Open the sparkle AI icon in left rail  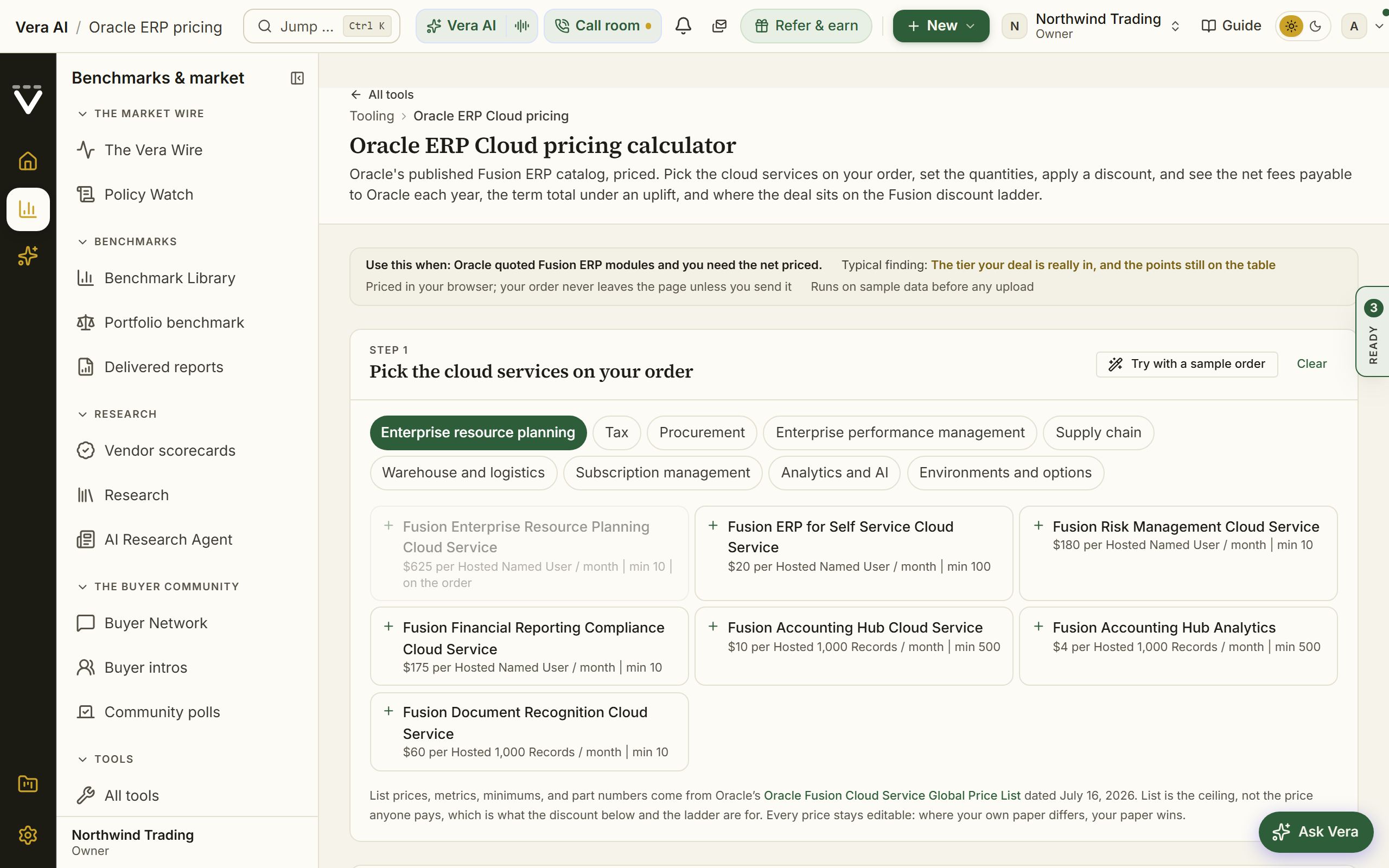28,256
